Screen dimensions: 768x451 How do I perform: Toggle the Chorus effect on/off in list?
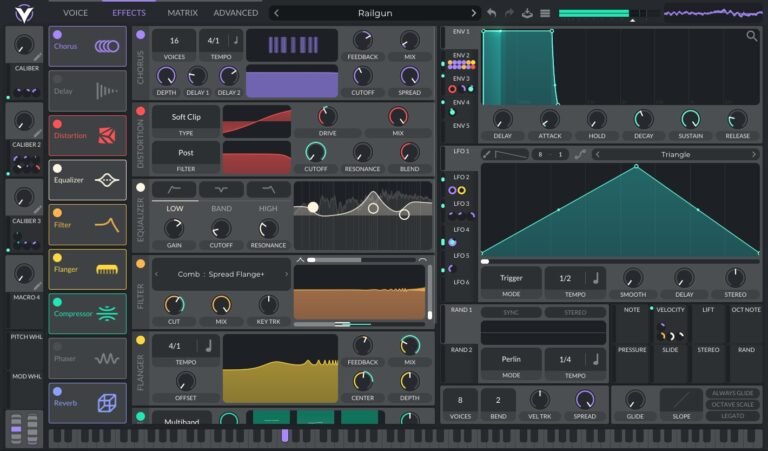pyautogui.click(x=57, y=35)
